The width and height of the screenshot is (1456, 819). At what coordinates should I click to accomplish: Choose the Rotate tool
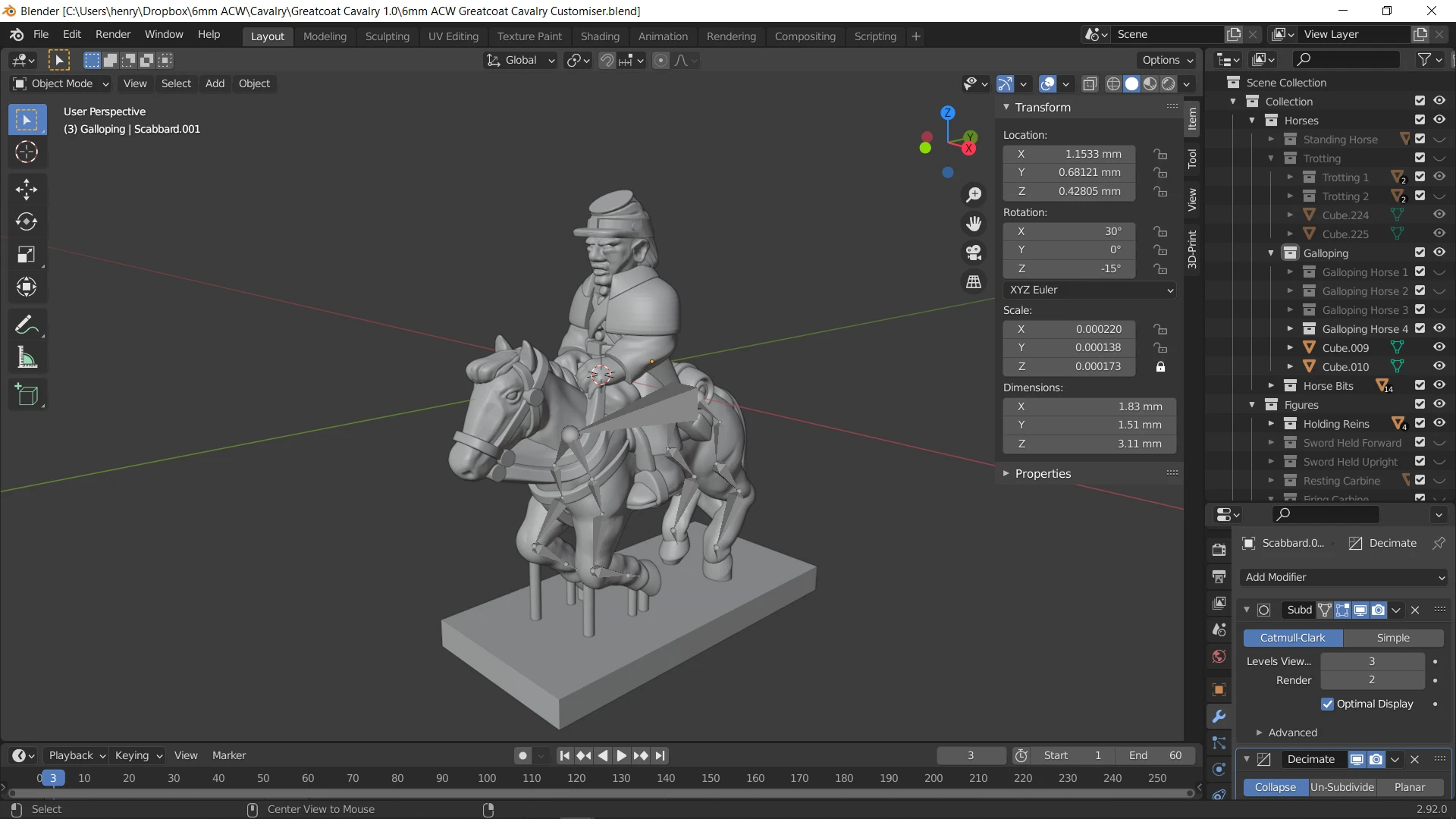[27, 222]
